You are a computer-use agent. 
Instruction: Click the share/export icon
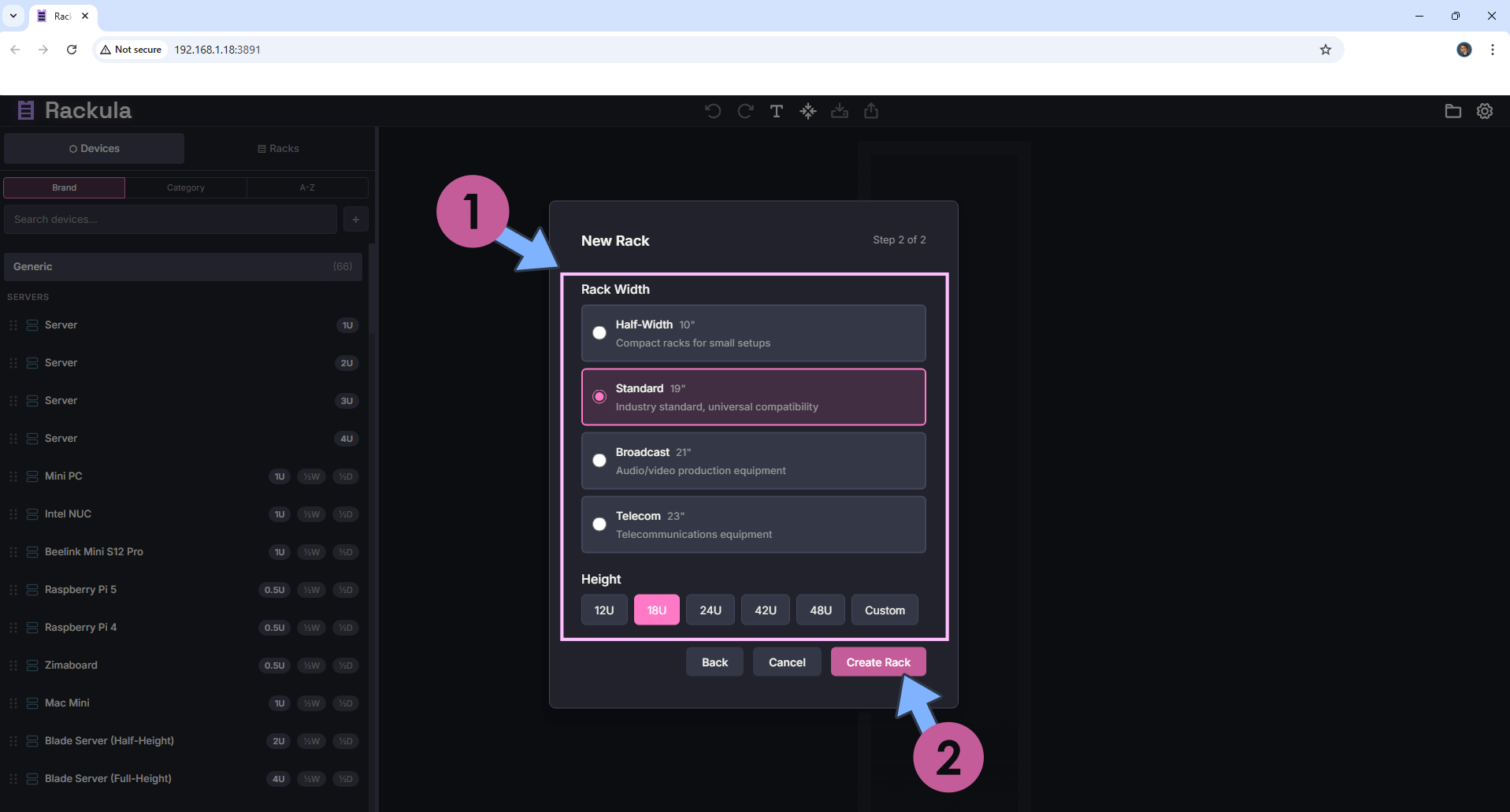point(870,111)
